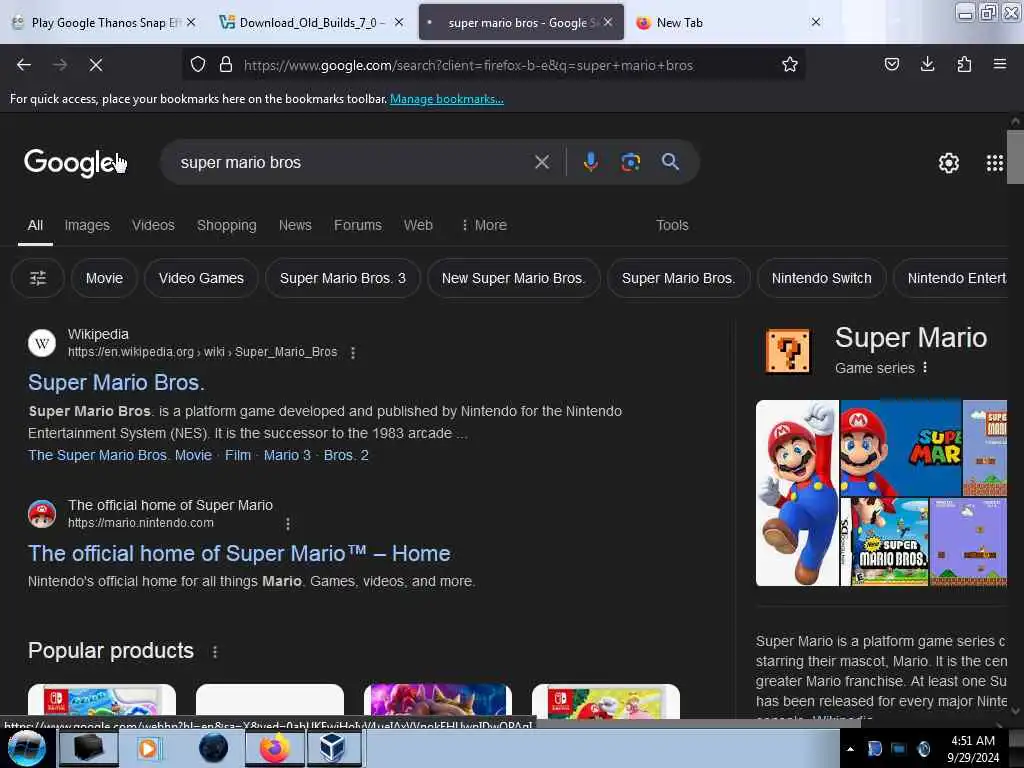This screenshot has height=768, width=1024.
Task: Open options menu for Wikipedia result
Action: pos(353,353)
